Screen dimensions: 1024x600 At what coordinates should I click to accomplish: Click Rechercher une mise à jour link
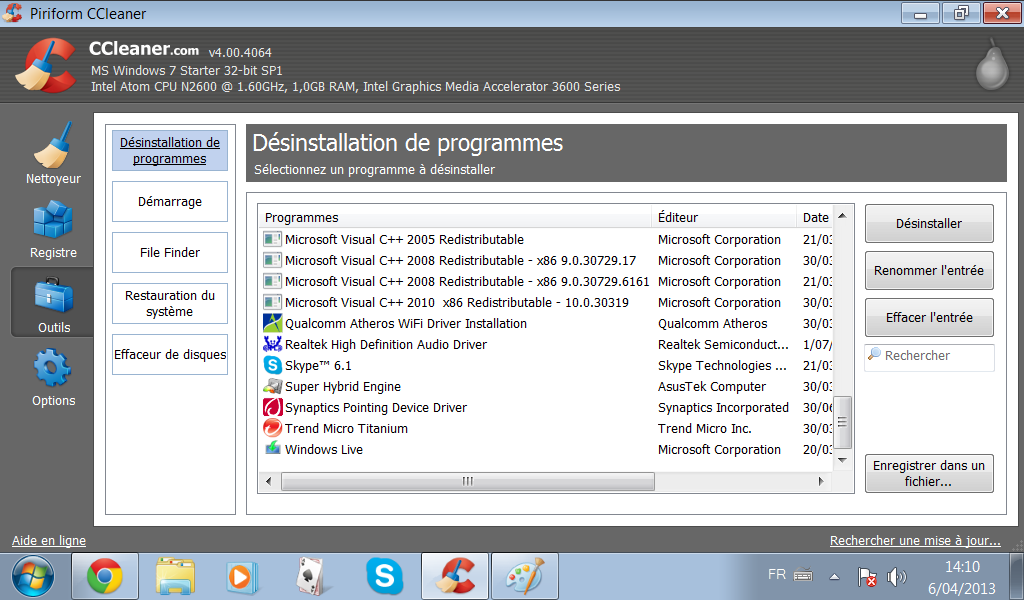coord(915,541)
